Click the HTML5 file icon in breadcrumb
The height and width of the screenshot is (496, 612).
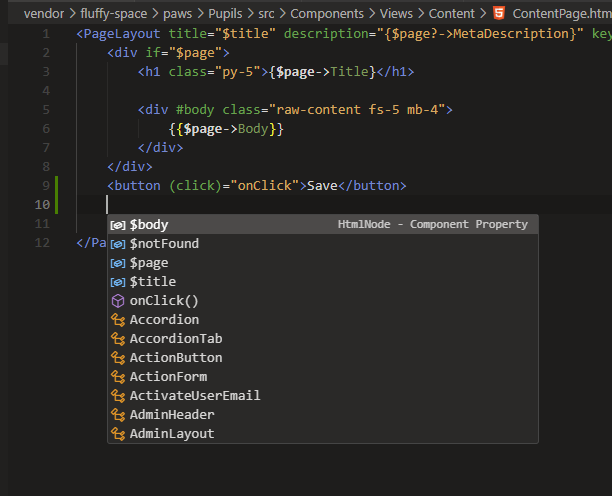click(x=499, y=13)
